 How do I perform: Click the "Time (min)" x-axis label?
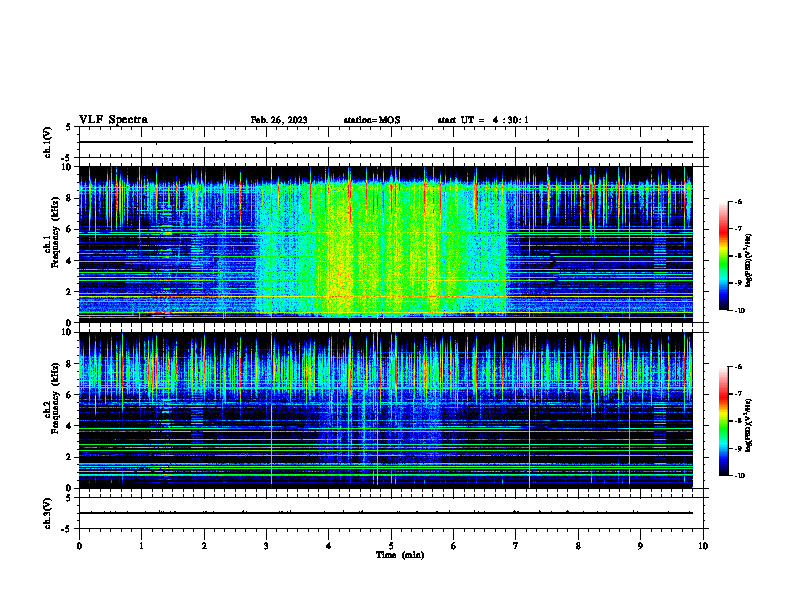point(400,555)
